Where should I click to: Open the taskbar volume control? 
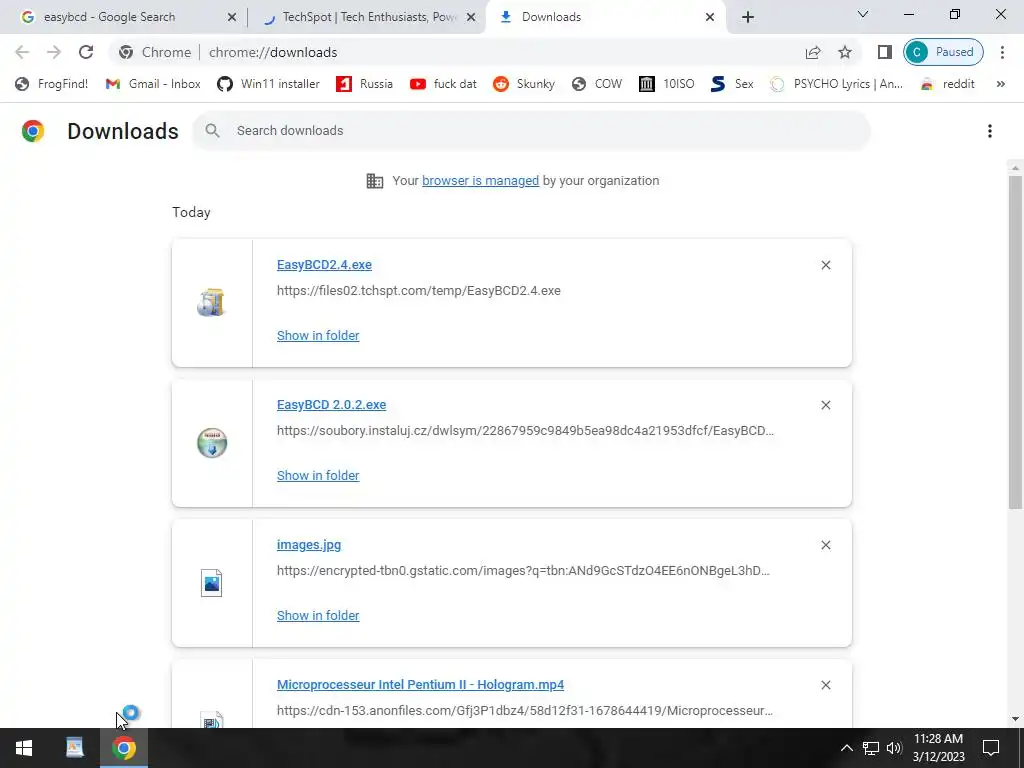894,748
